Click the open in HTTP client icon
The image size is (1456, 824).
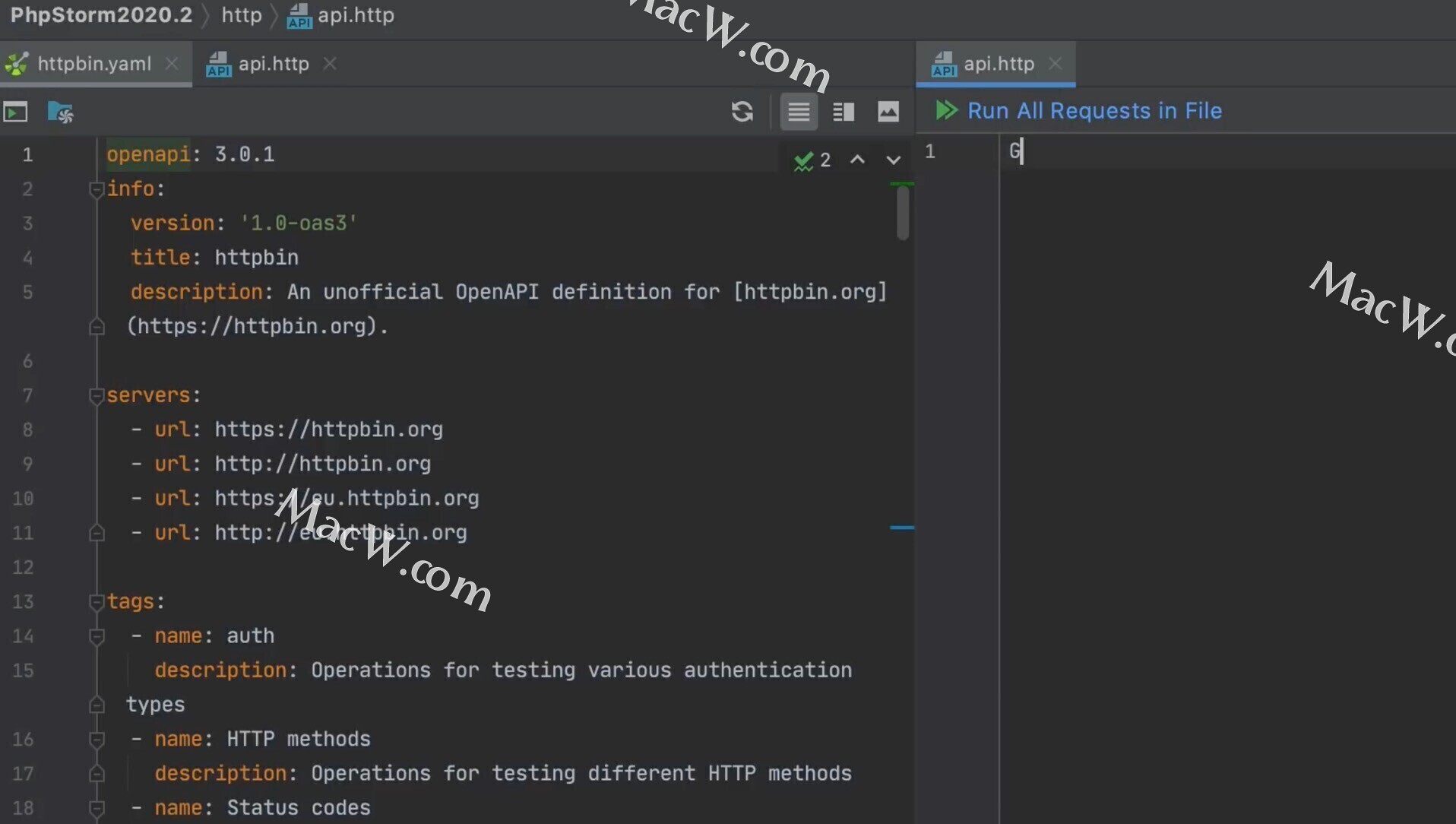[15, 113]
